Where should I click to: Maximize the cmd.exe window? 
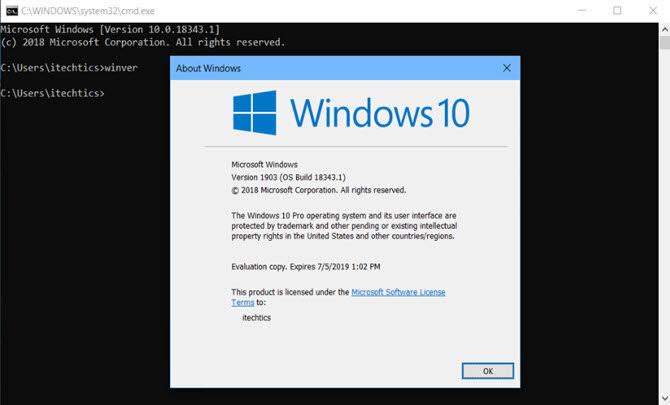[x=617, y=10]
